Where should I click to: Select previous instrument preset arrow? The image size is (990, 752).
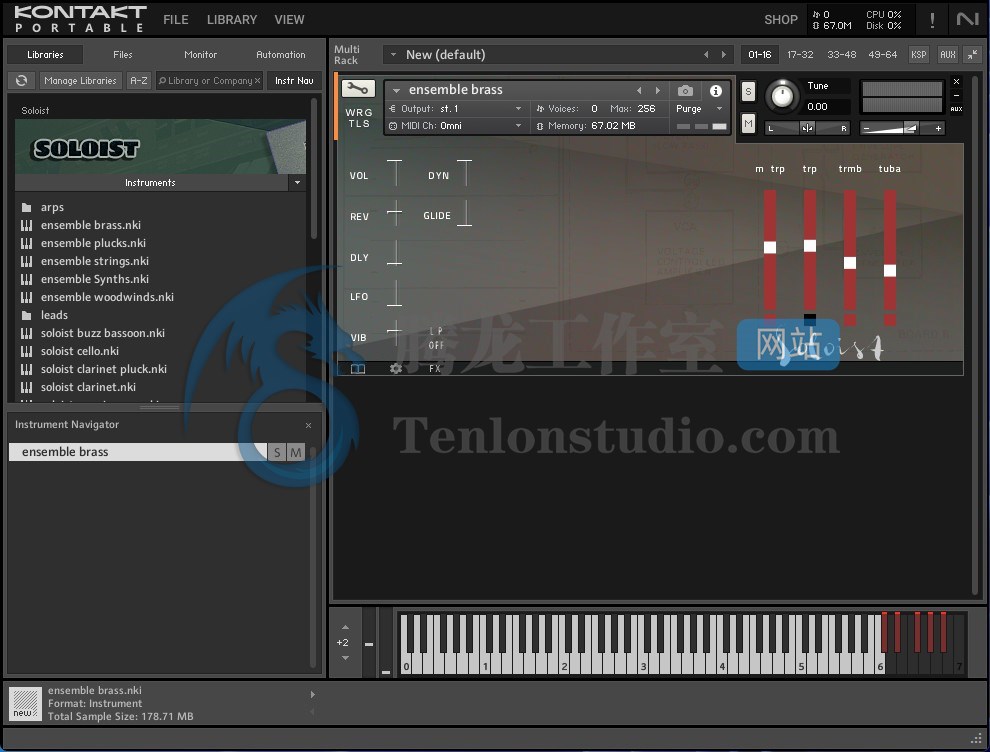639,90
